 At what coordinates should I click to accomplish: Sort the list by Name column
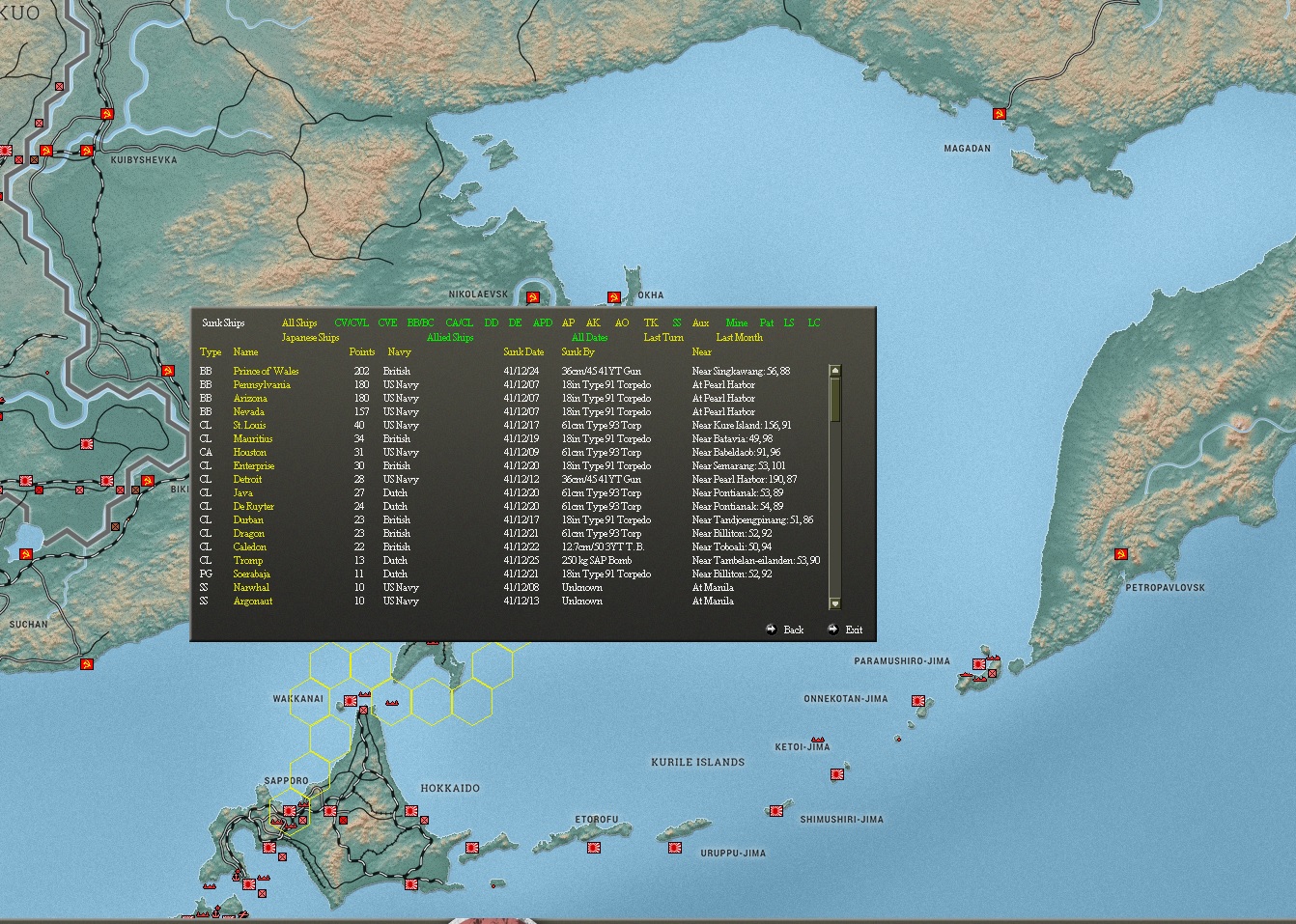point(245,351)
